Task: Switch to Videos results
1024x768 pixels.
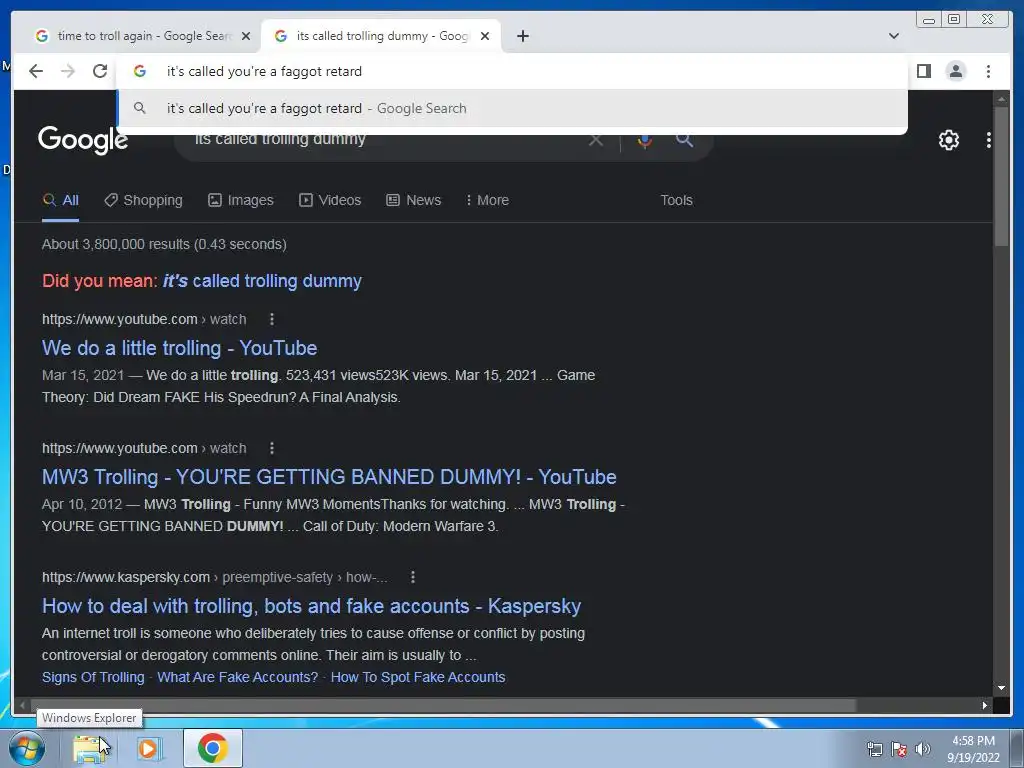Action: 330,200
